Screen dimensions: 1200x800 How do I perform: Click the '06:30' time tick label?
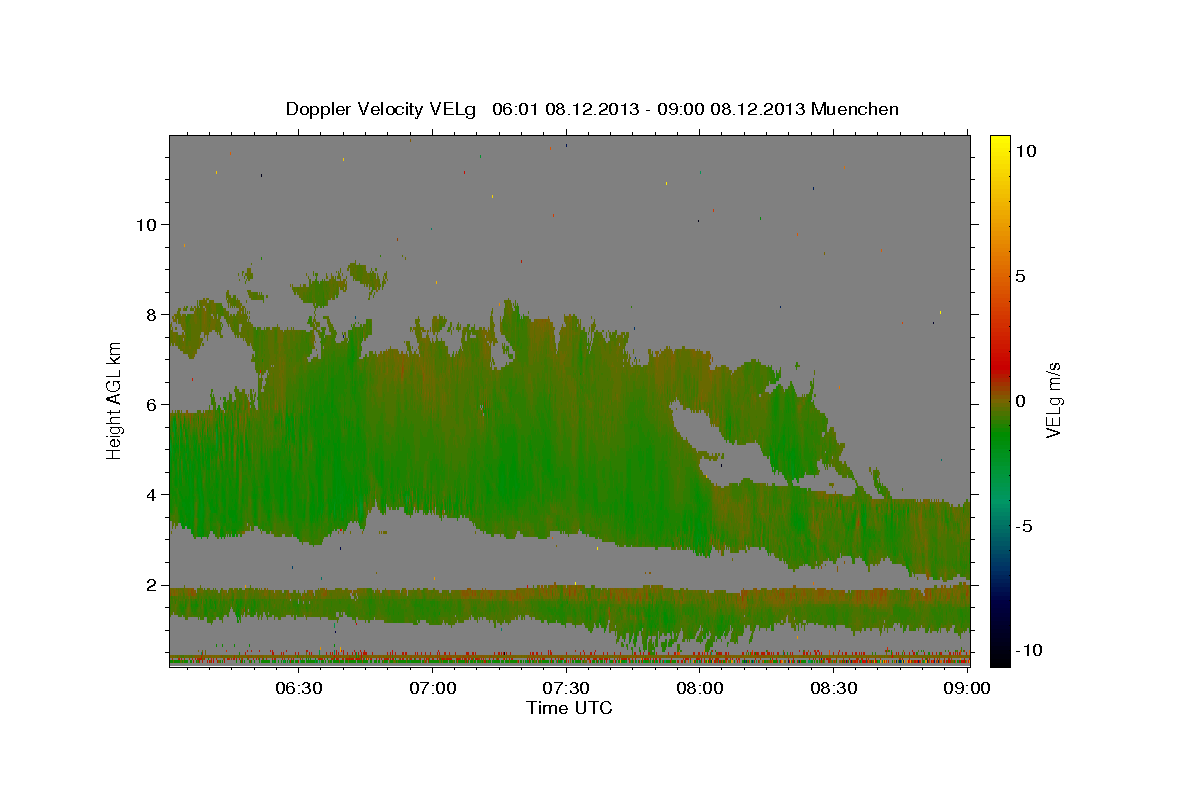299,689
